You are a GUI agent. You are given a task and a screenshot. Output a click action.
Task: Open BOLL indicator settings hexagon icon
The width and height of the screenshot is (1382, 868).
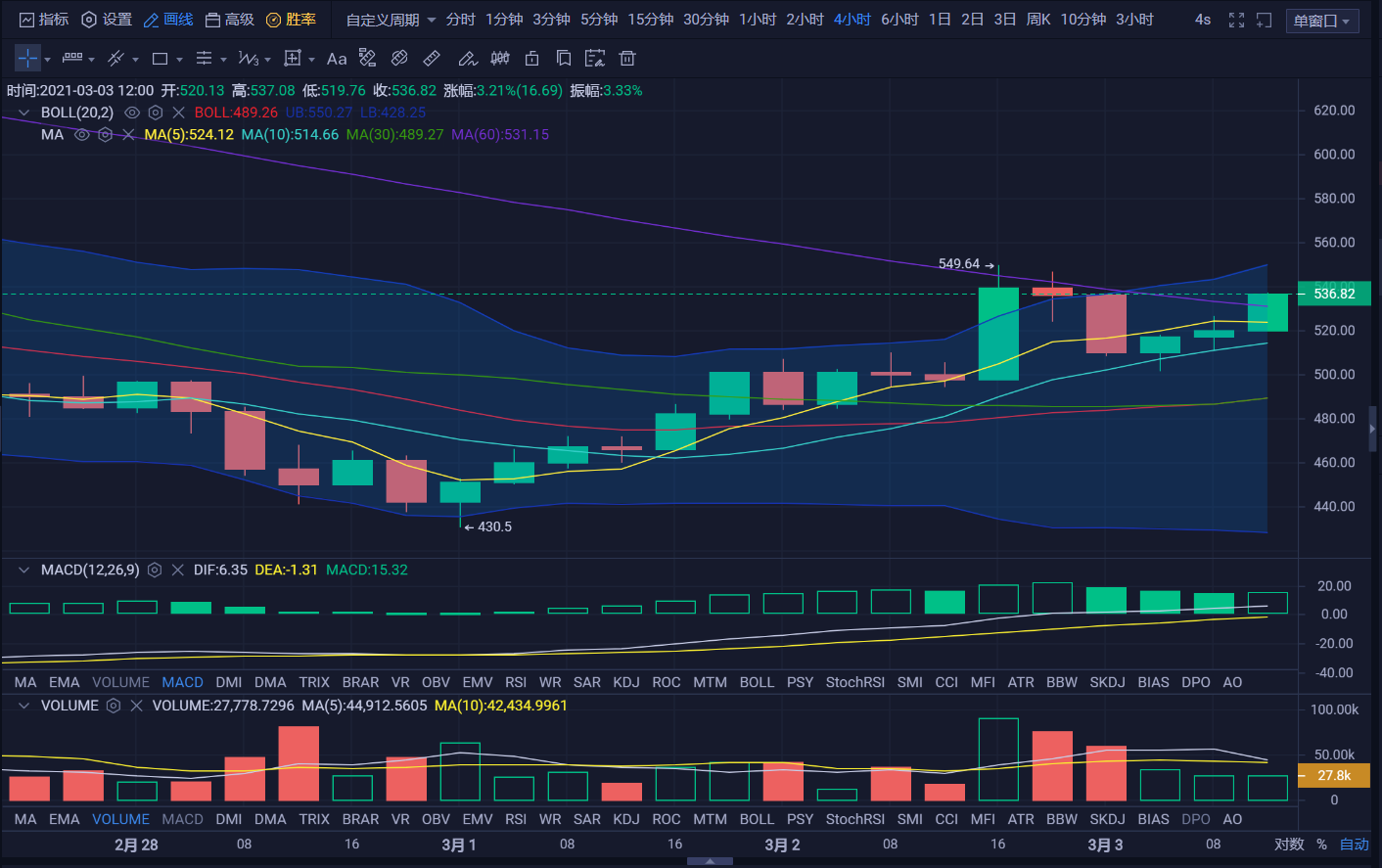click(155, 113)
